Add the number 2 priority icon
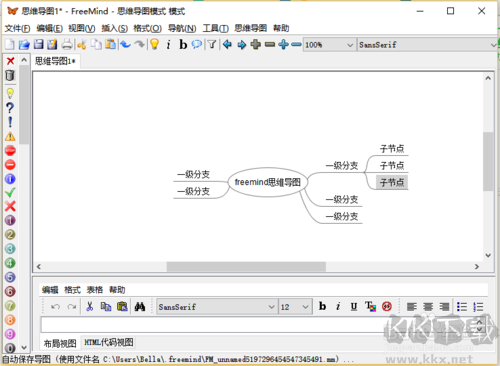Viewport: 500px width, 366px height. 10,235
